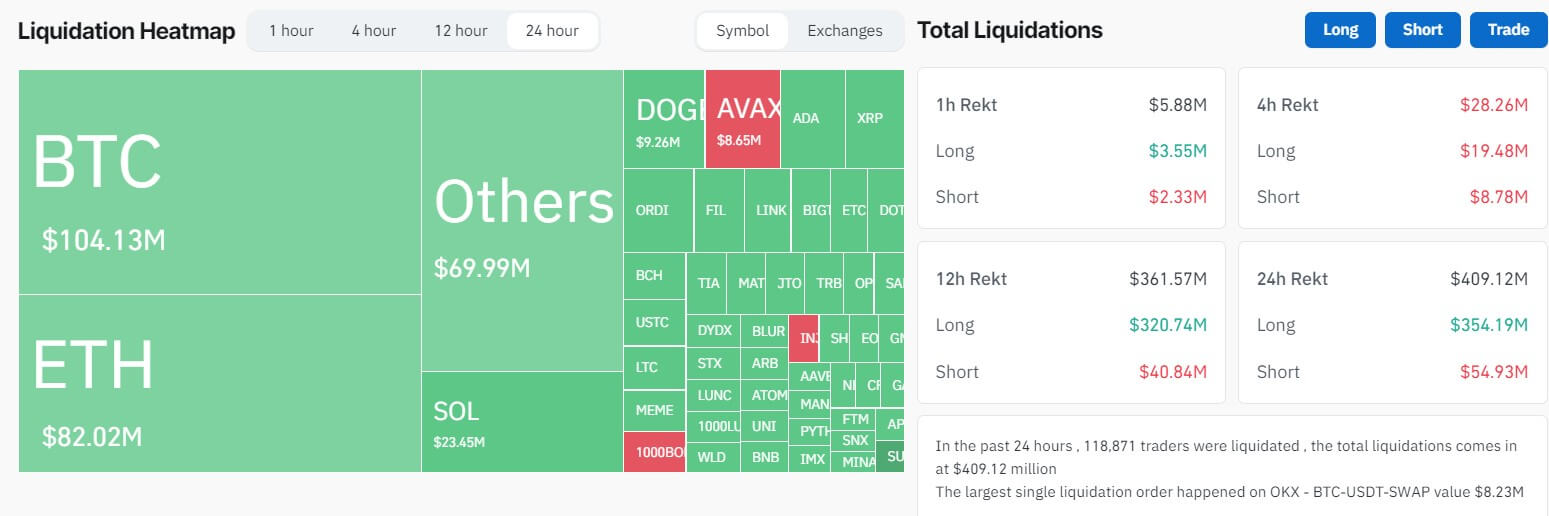Select the 1 hour timeframe
This screenshot has width=1549, height=516.
click(291, 31)
